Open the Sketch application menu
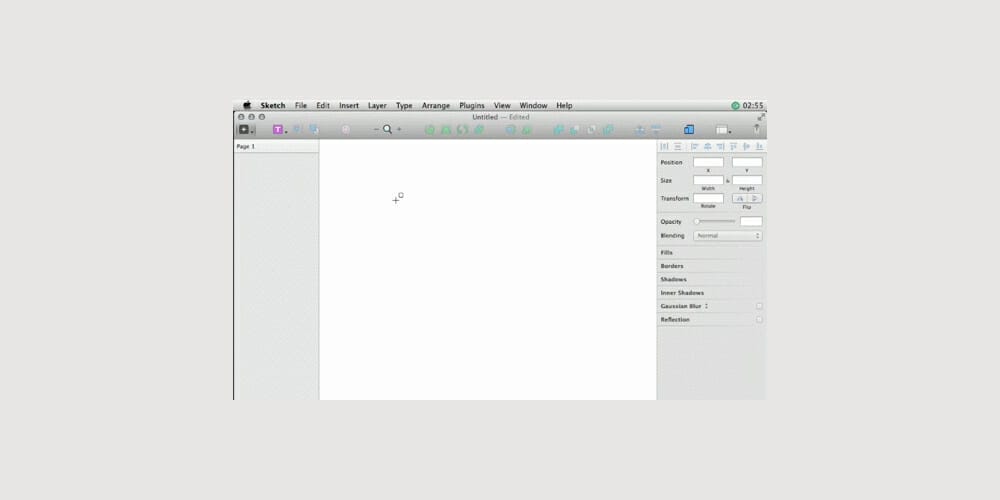The height and width of the screenshot is (500, 1000). pyautogui.click(x=273, y=106)
